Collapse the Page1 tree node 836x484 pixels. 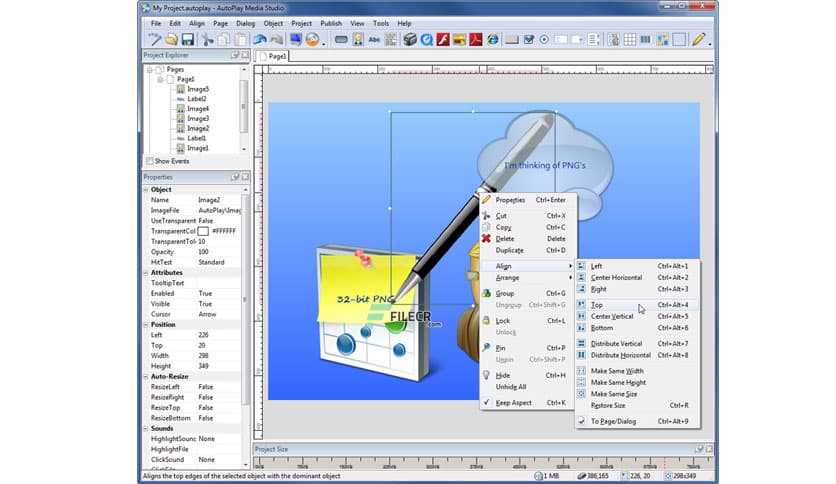click(160, 79)
